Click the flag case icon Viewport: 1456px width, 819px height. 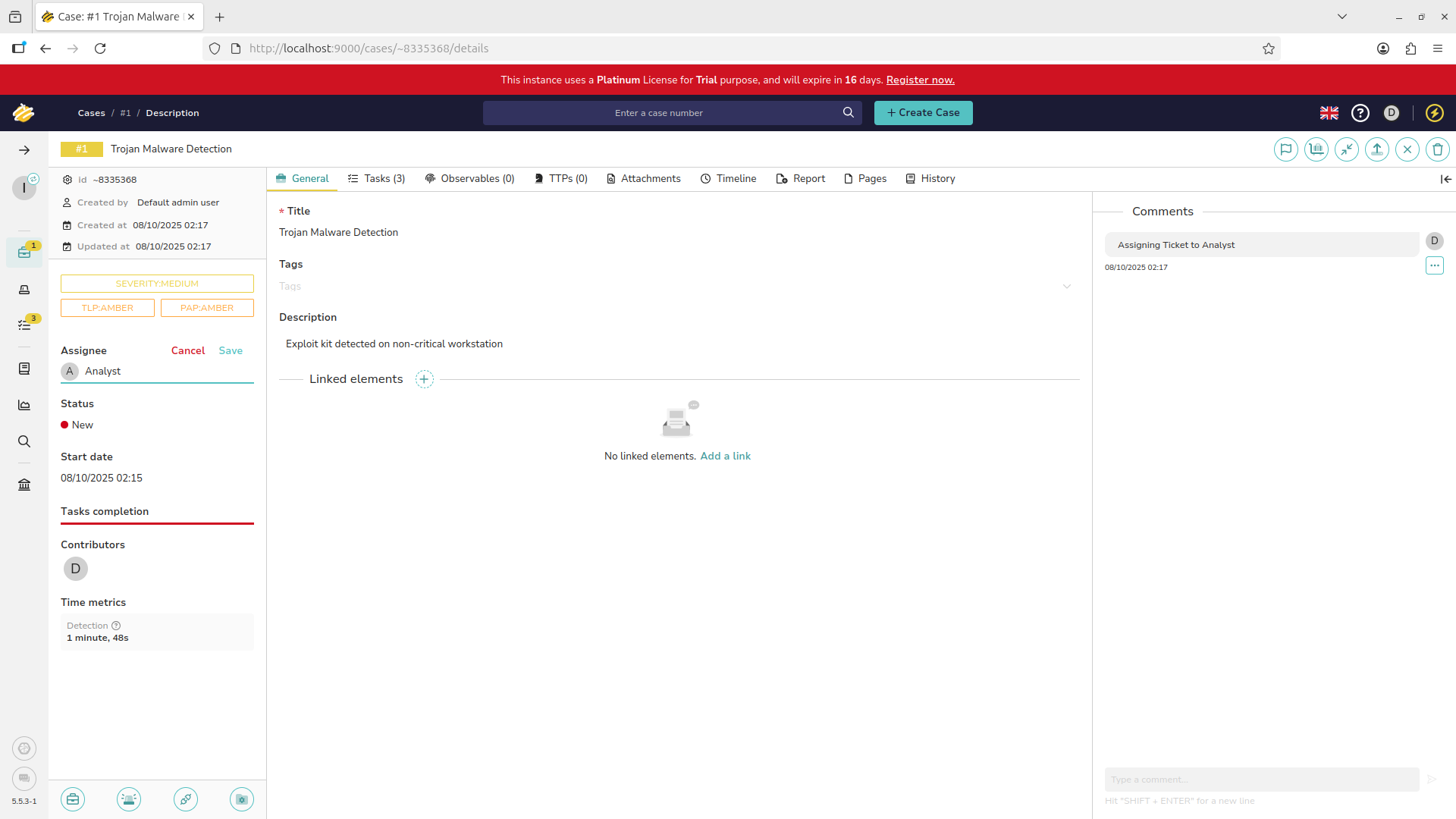1285,149
